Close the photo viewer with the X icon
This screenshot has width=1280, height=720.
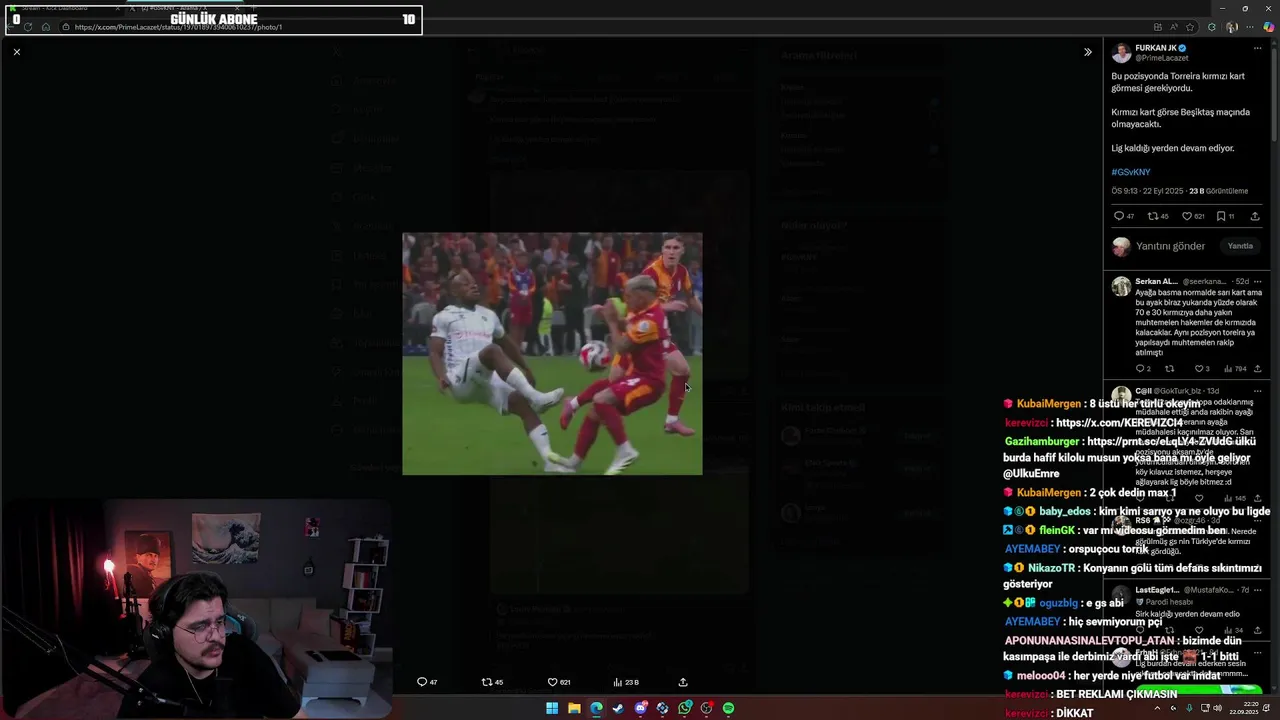pos(16,51)
